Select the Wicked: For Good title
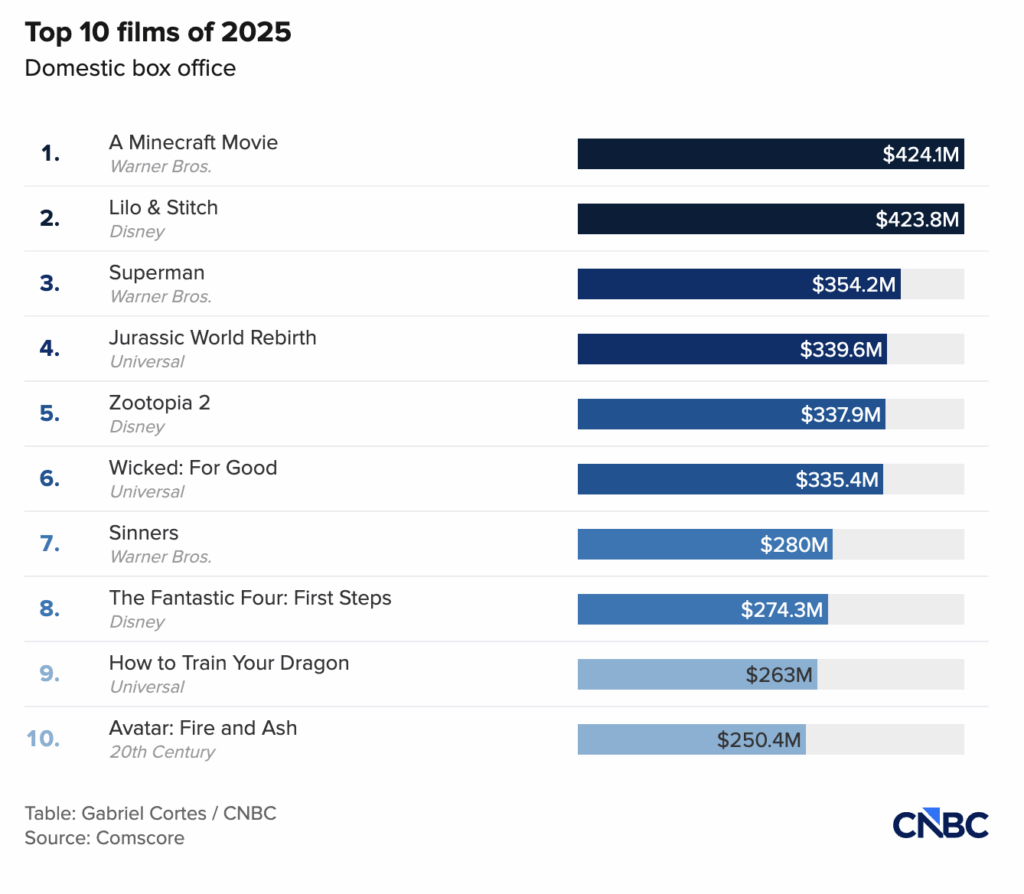This screenshot has height=894, width=1024. point(193,468)
